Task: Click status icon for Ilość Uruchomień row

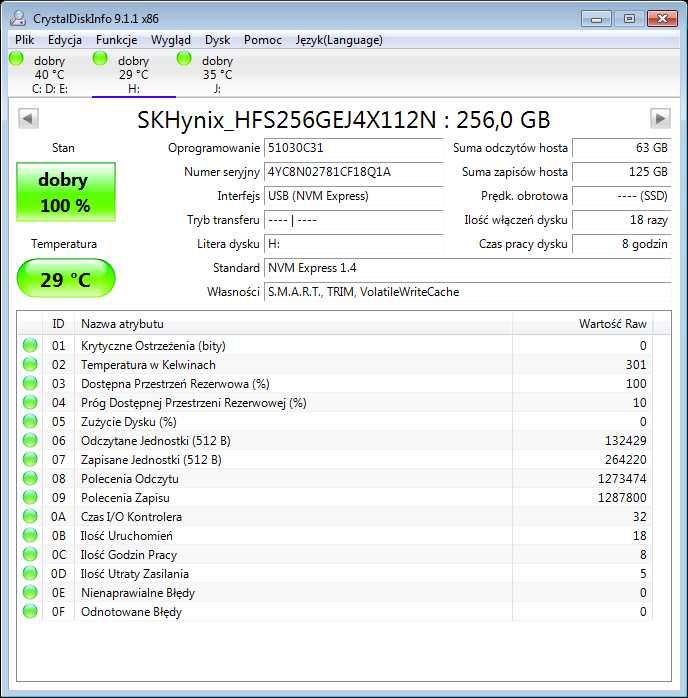Action: (30, 536)
